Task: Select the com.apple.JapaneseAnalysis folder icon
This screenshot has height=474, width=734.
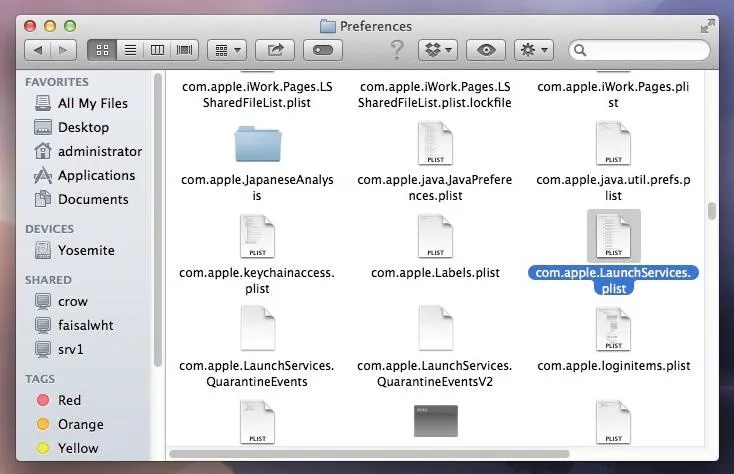Action: pyautogui.click(x=257, y=144)
